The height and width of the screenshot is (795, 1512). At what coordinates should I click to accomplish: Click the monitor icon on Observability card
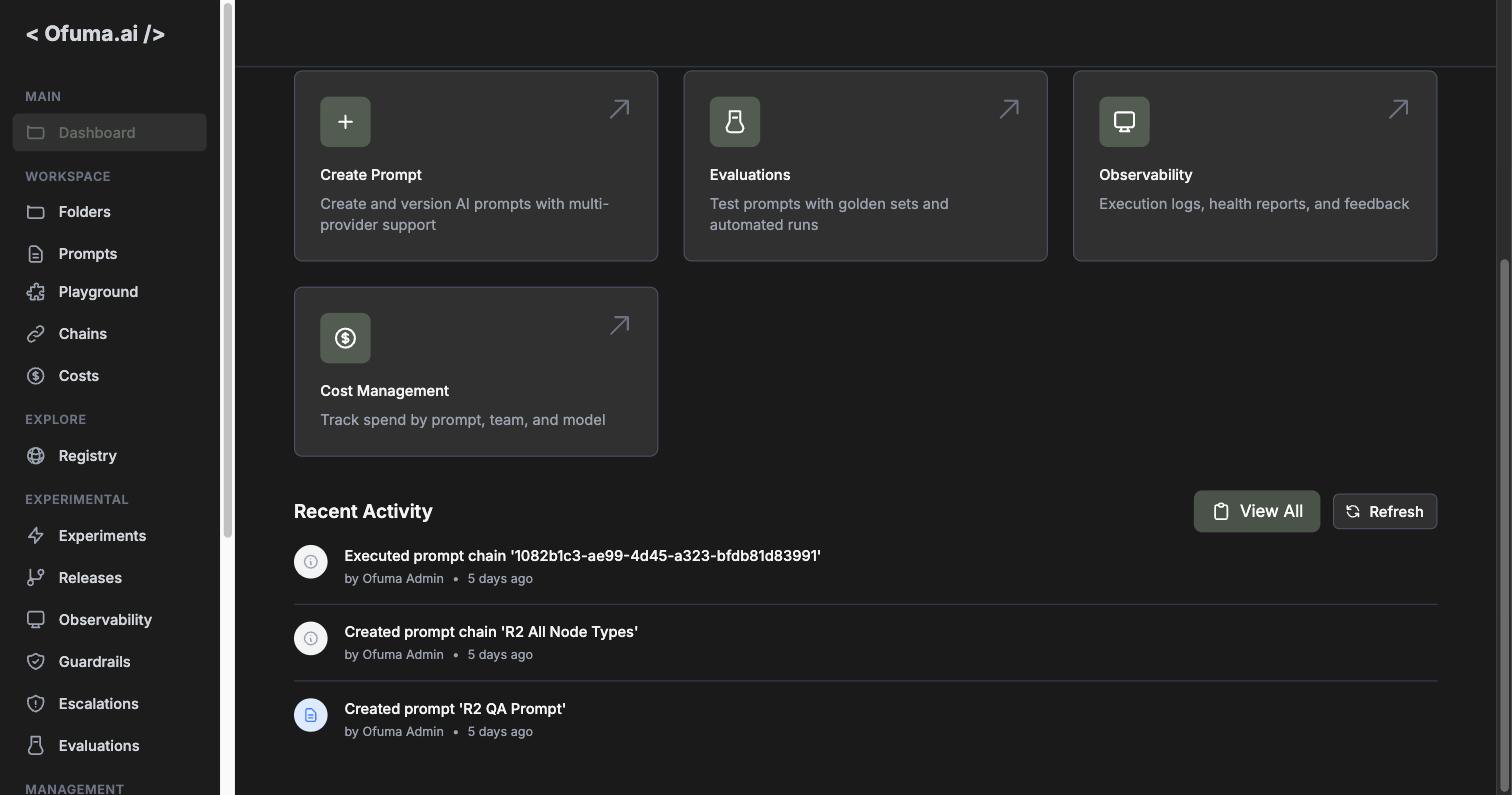pos(1124,122)
